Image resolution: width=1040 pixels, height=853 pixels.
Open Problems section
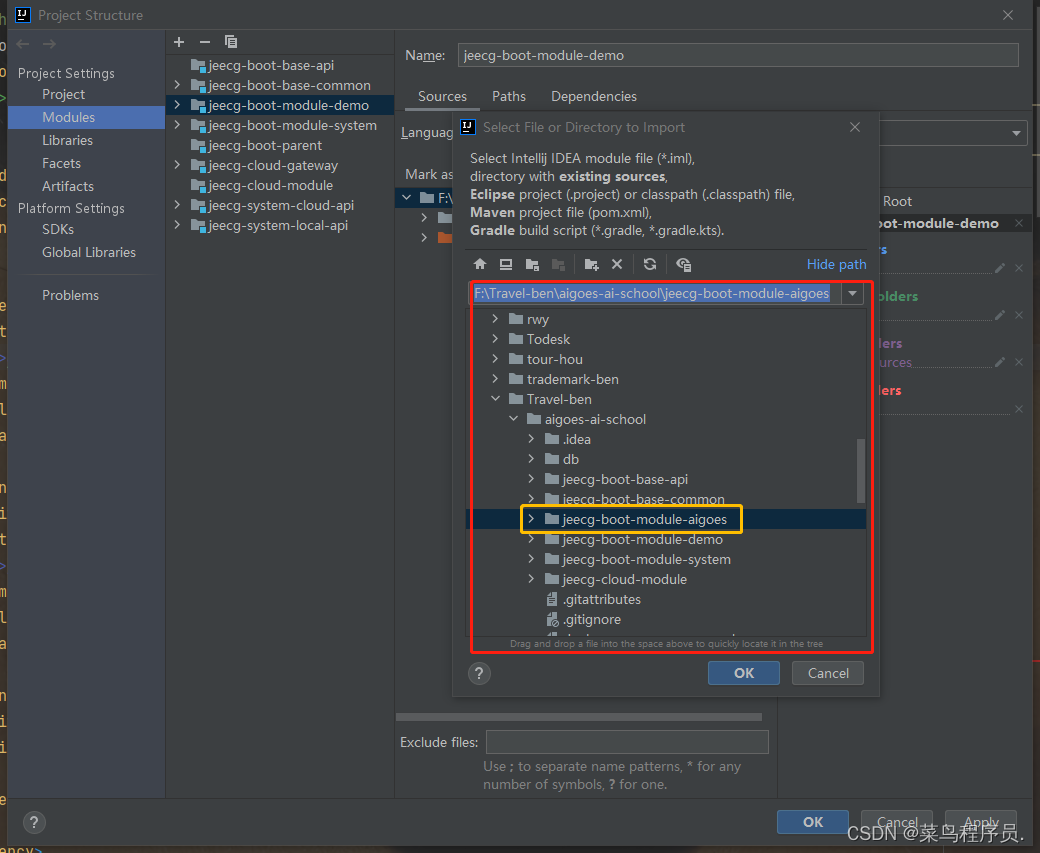point(70,295)
